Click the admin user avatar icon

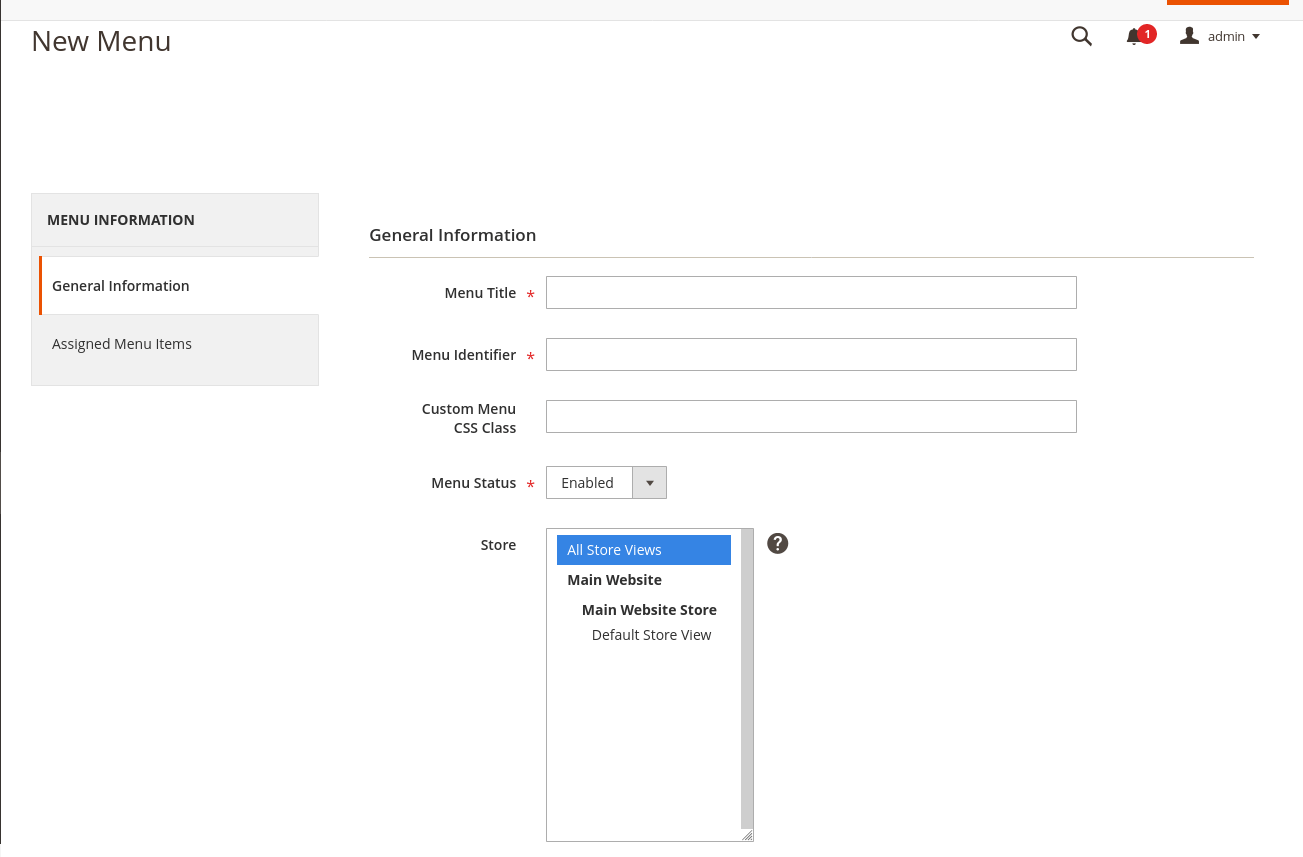[1189, 36]
